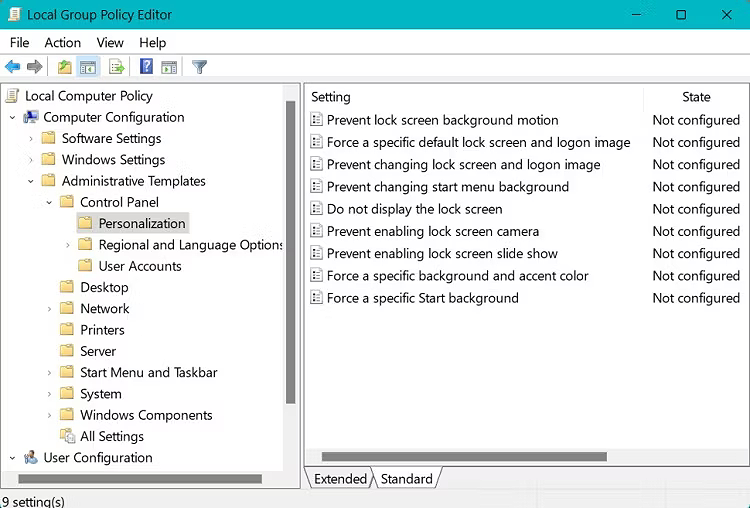Viewport: 750px width, 508px height.
Task: Click the Export List toolbar icon
Action: tap(116, 66)
